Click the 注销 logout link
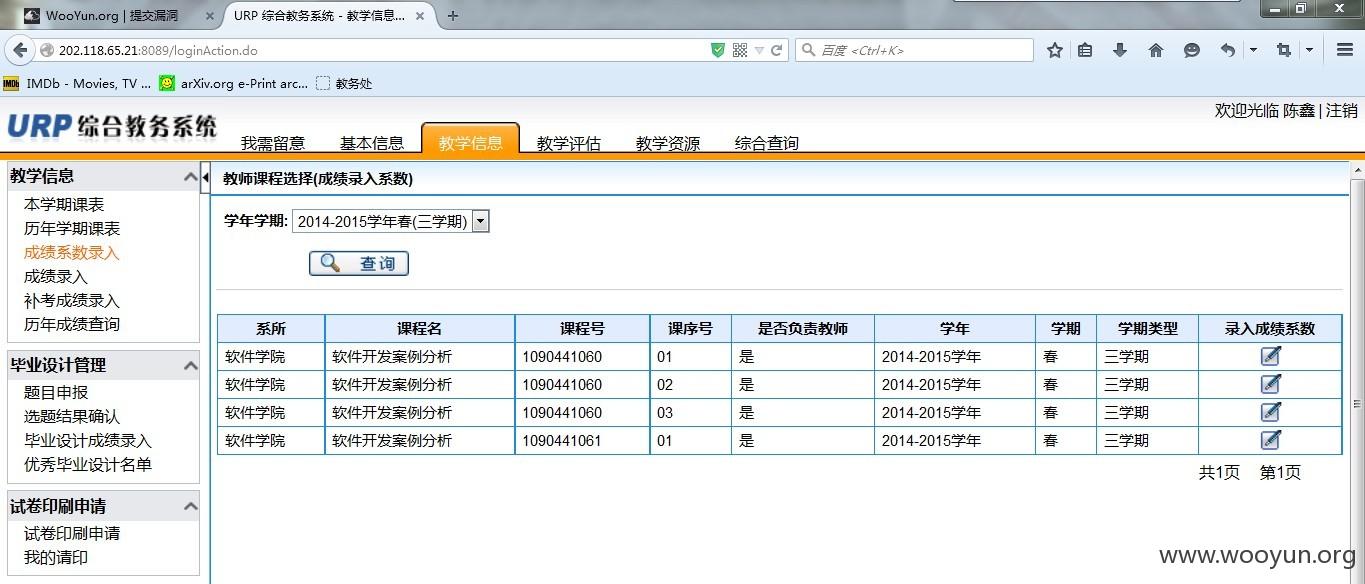 1342,111
